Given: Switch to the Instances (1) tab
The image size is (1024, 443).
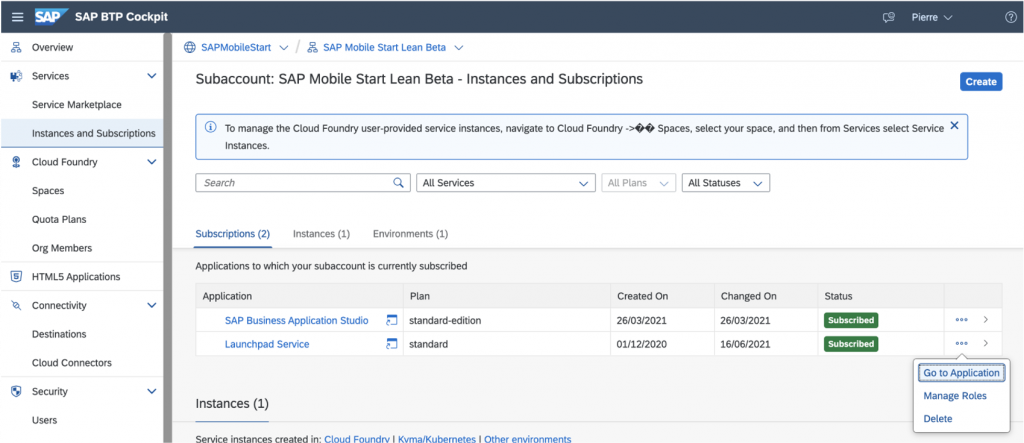Looking at the screenshot, I should [321, 234].
